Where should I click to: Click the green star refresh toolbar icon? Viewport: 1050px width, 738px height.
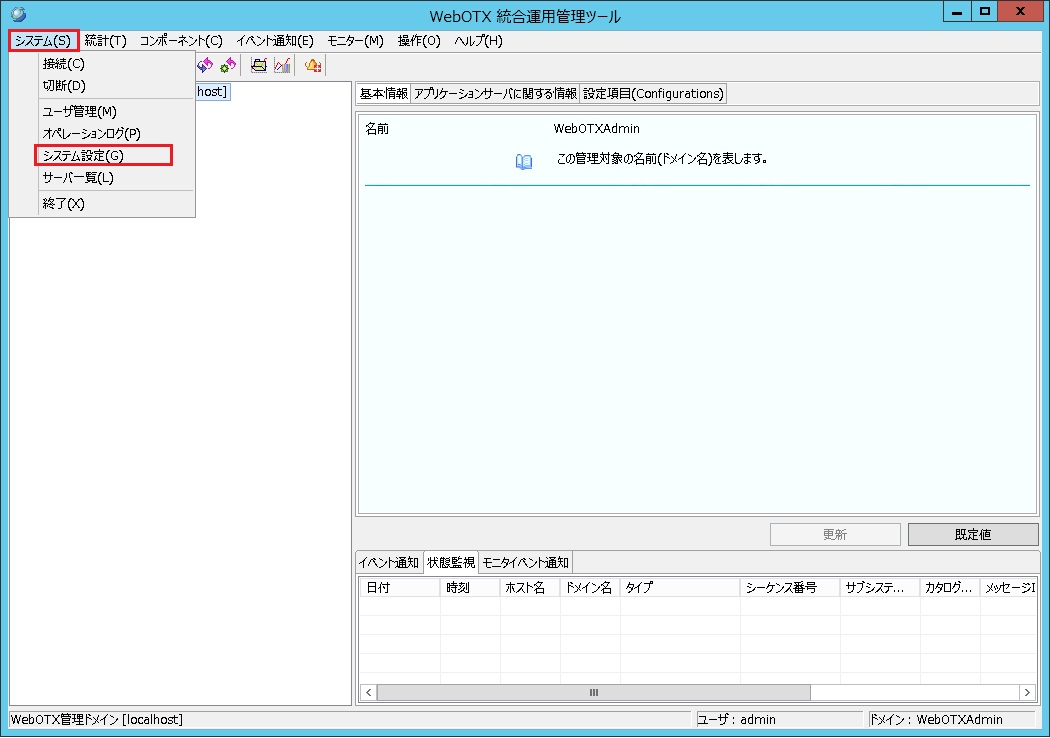(x=226, y=65)
